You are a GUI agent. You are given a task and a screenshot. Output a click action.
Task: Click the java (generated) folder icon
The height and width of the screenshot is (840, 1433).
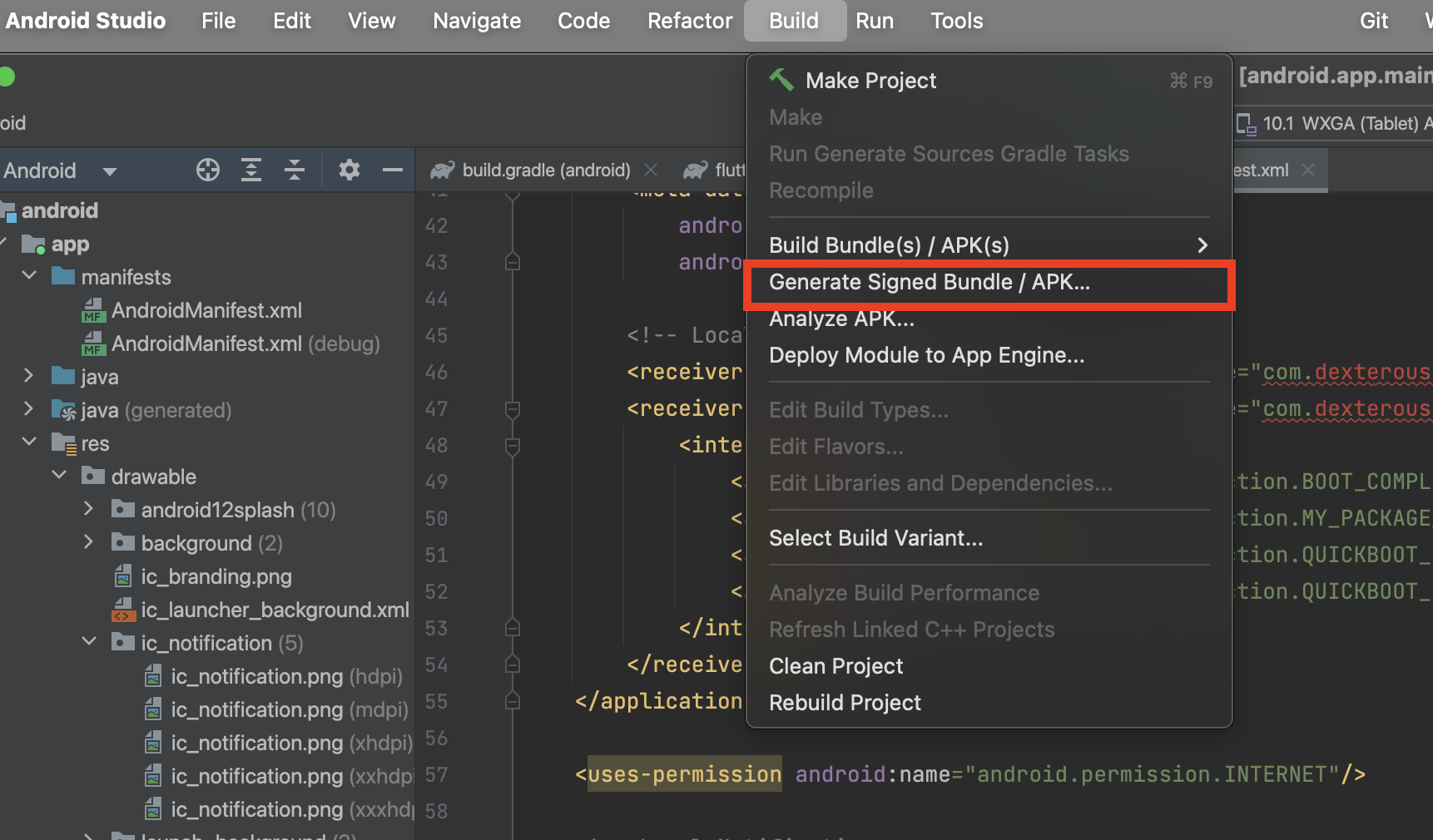[64, 410]
